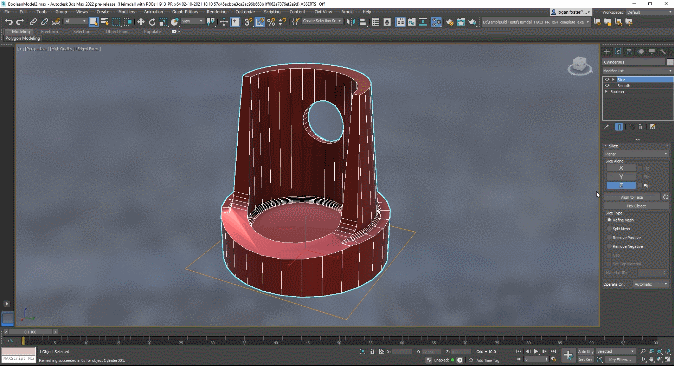Toggle visibility eye of Slice modifier
The width and height of the screenshot is (674, 366).
[607, 80]
